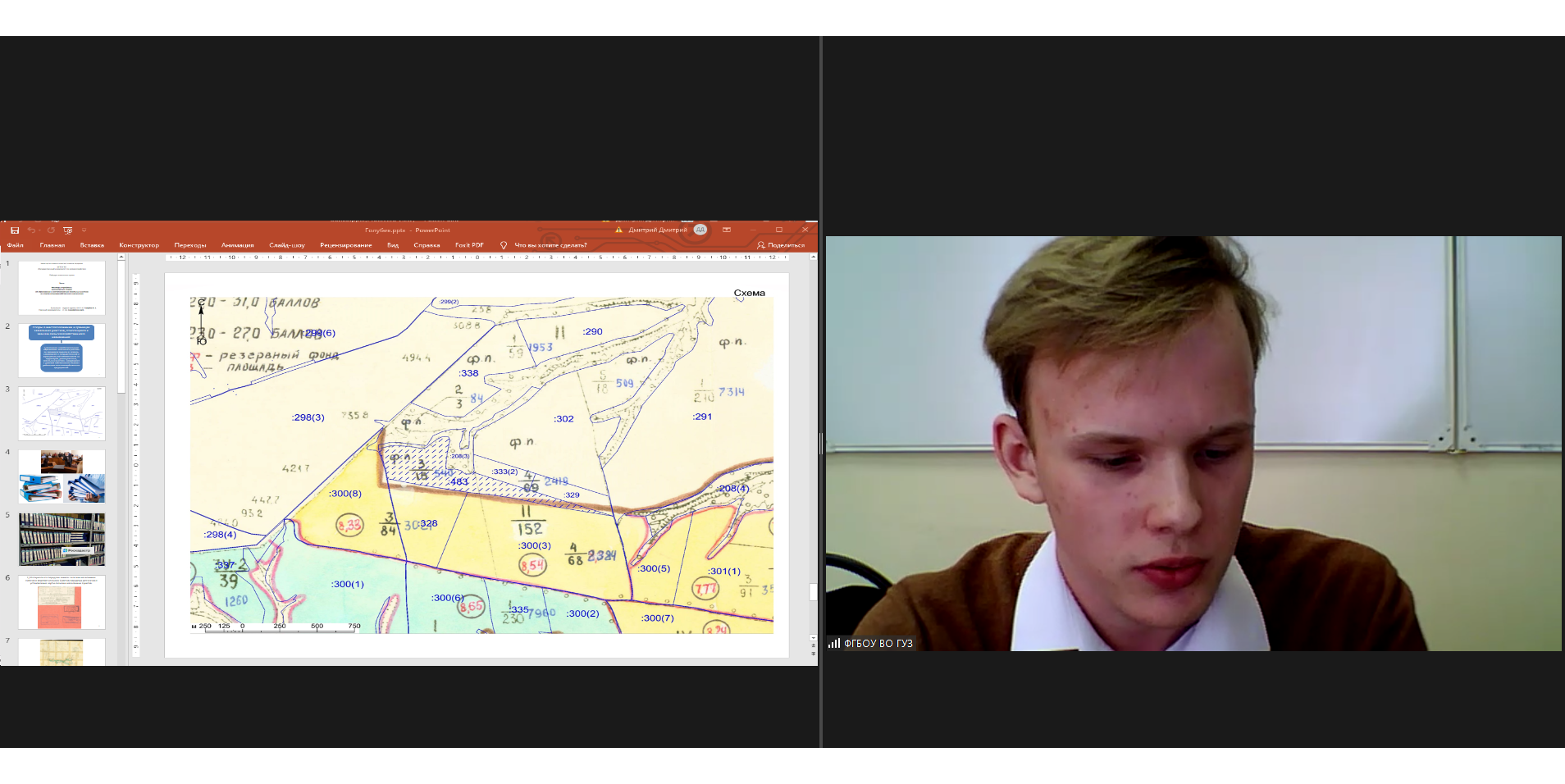Click the ':291' parcel label on the map

click(702, 417)
